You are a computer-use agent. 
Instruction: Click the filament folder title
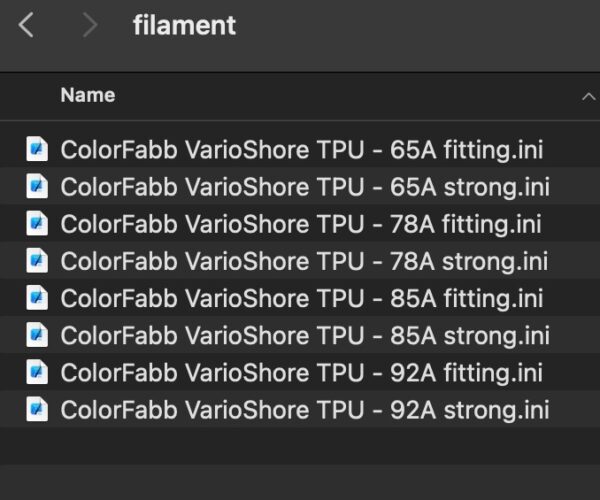coord(184,26)
